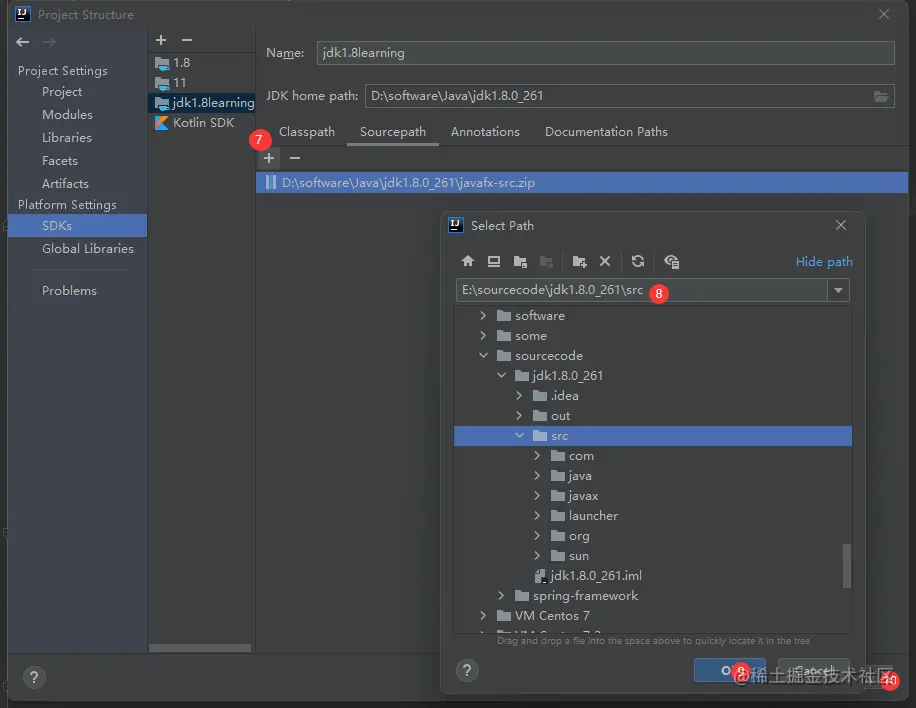Image resolution: width=916 pixels, height=708 pixels.
Task: Open Facets settings page
Action: [x=60, y=161]
